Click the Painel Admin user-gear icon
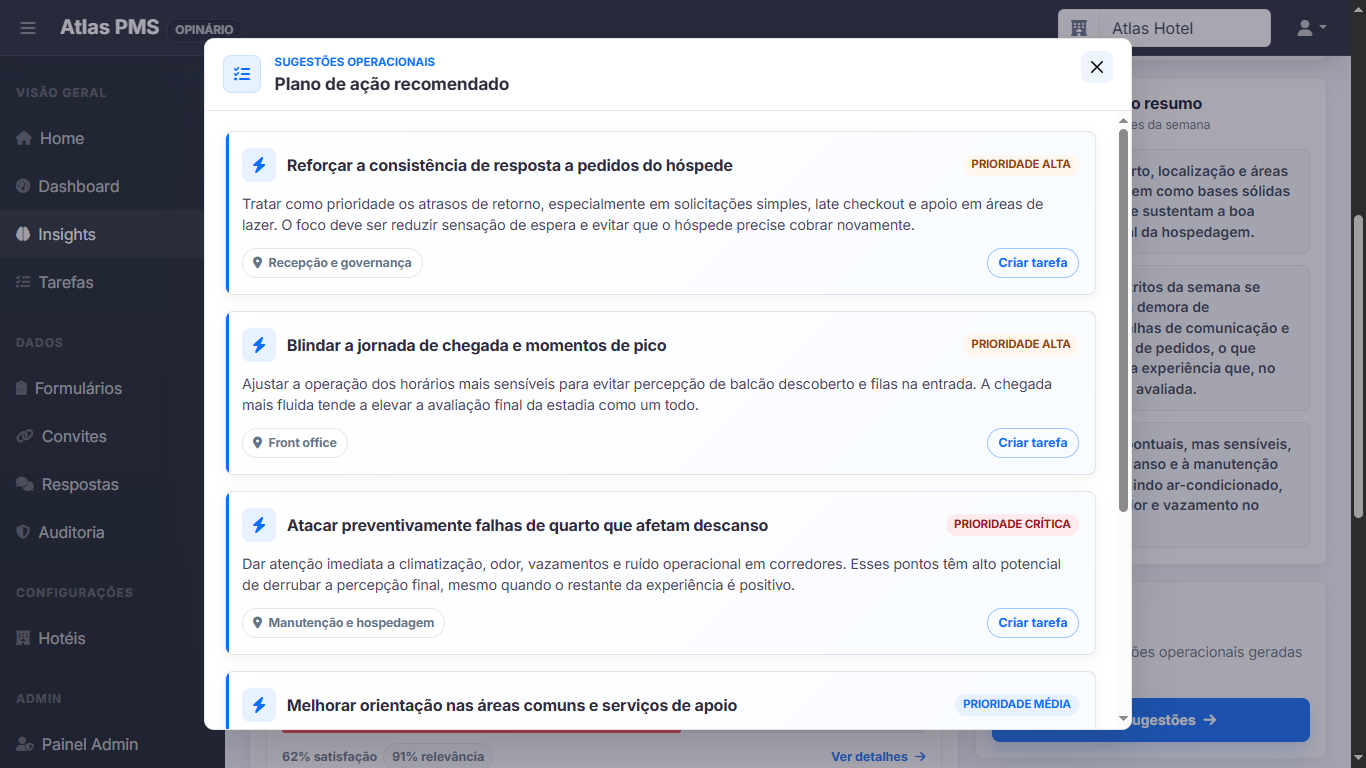Screen dimensions: 1366x768 tap(25, 744)
